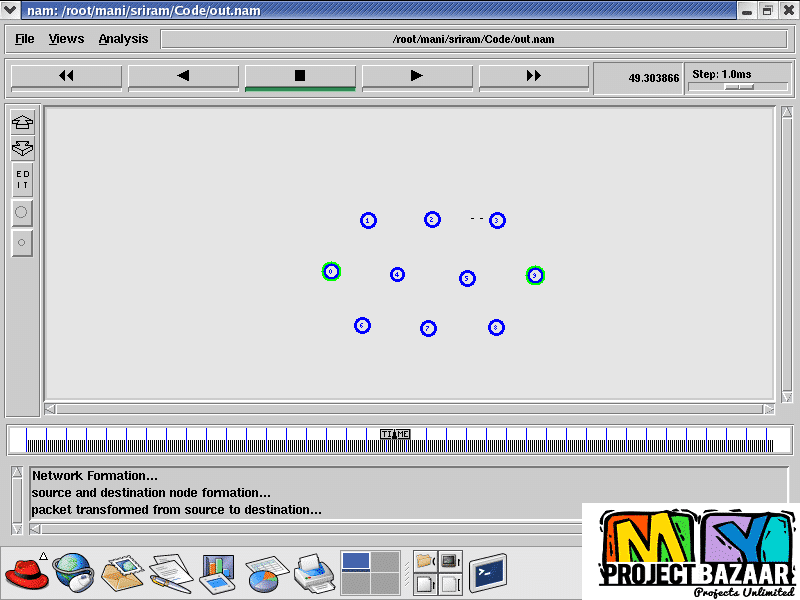The width and height of the screenshot is (800, 600).
Task: Click the TIME marker on the timeline
Action: coord(395,434)
